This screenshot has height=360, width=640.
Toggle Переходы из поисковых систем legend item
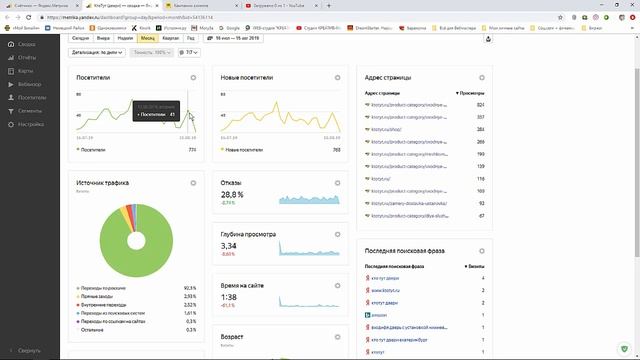click(x=111, y=313)
